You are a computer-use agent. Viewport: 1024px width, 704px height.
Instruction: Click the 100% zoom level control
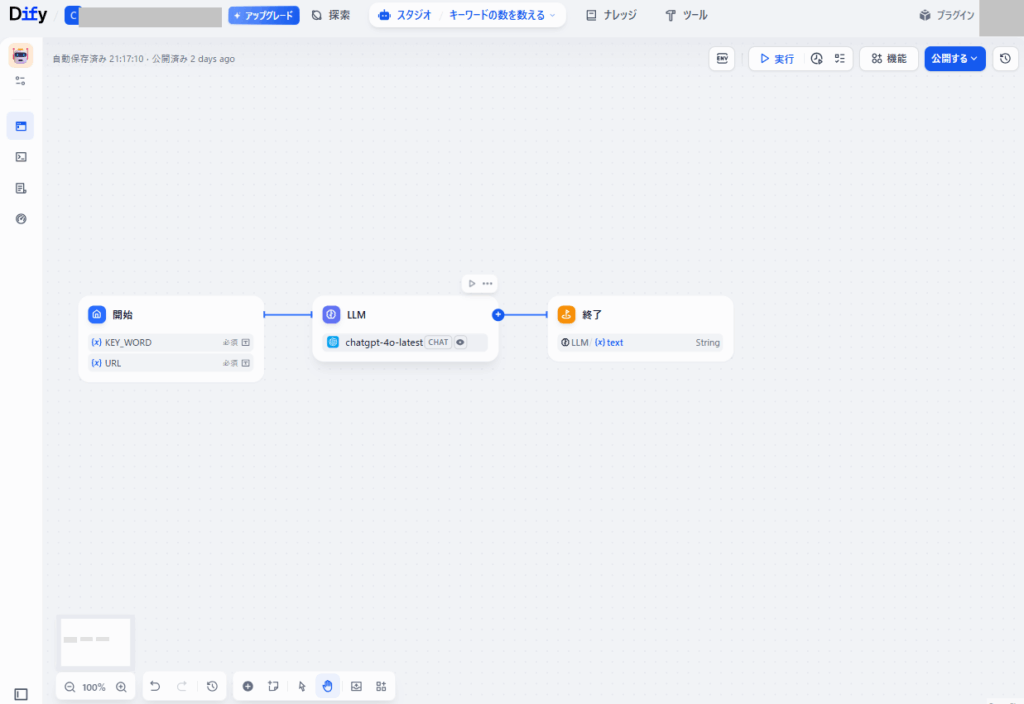[x=95, y=686]
